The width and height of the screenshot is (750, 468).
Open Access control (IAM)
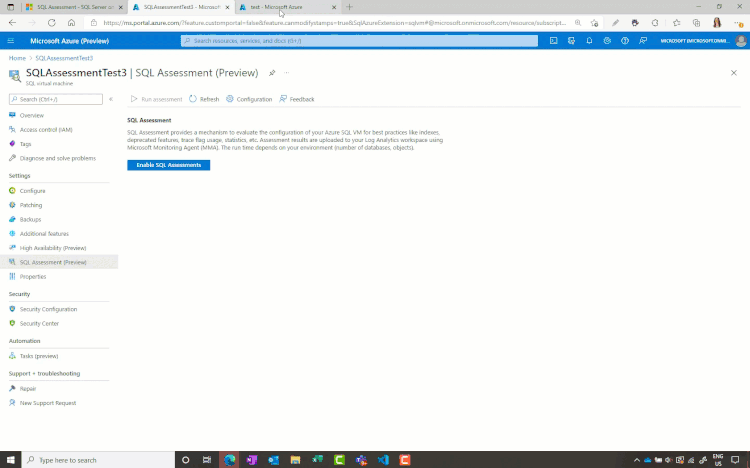click(46, 130)
